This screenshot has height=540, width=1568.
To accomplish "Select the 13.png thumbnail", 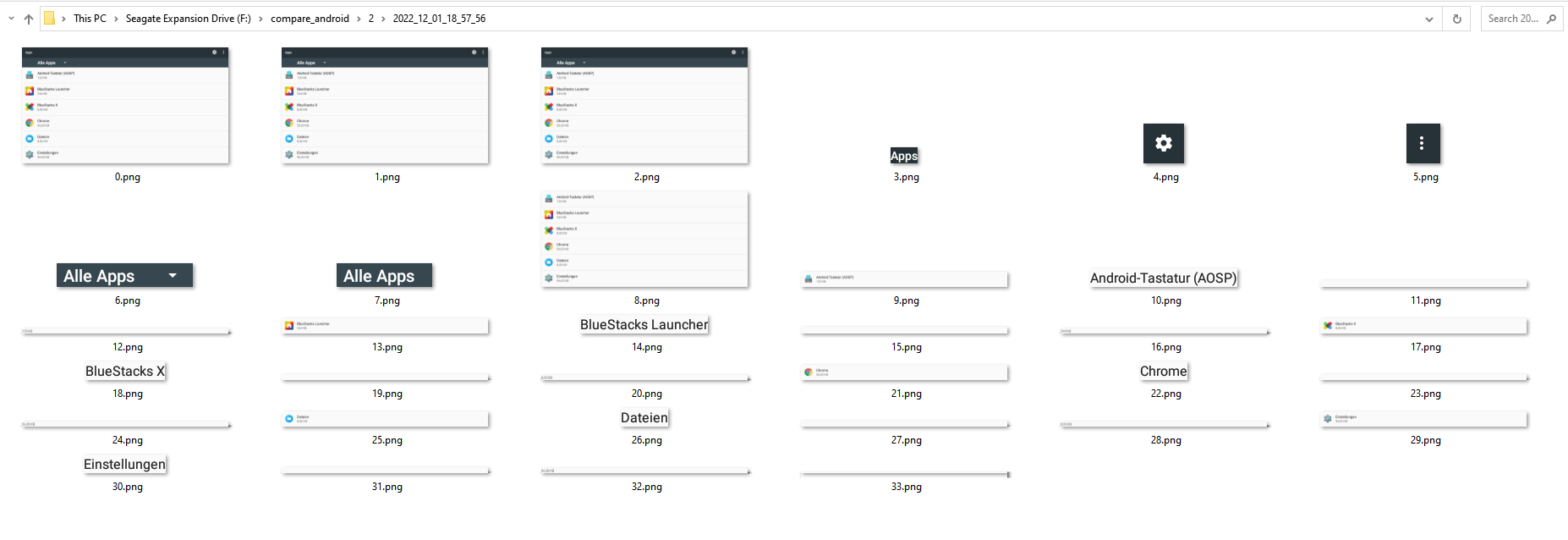I will [385, 326].
